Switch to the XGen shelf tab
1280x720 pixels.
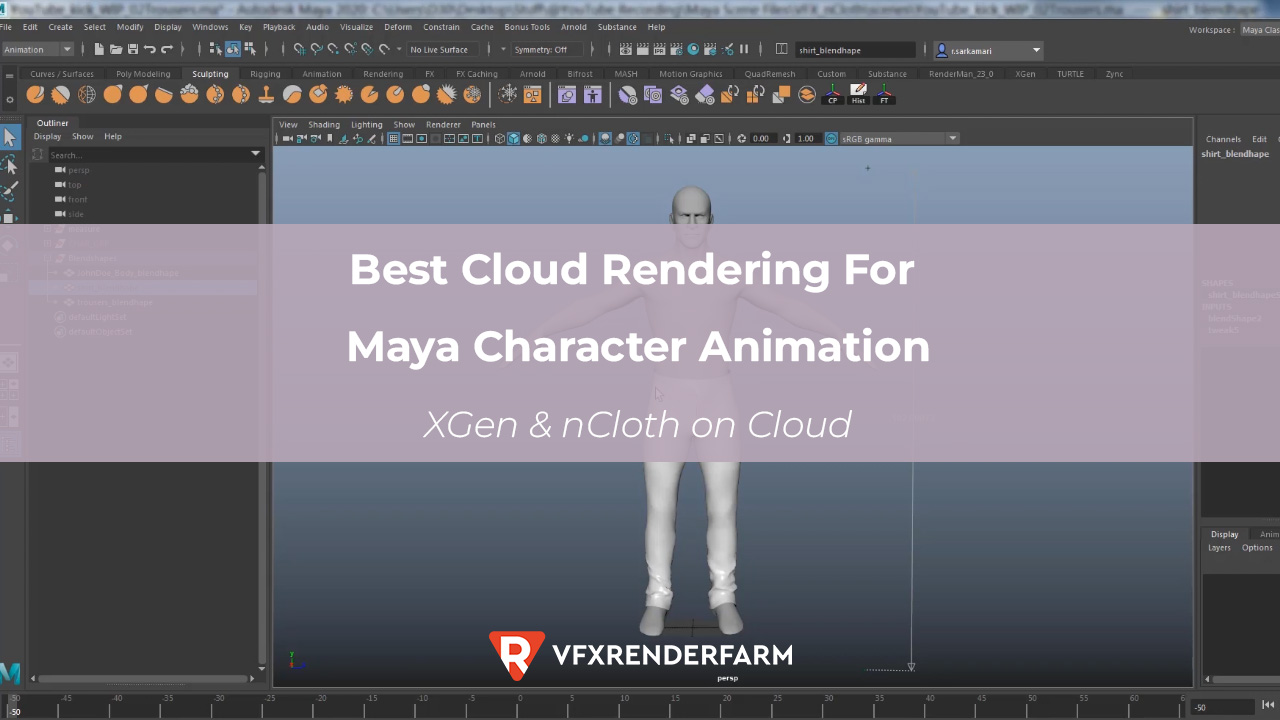click(1025, 74)
